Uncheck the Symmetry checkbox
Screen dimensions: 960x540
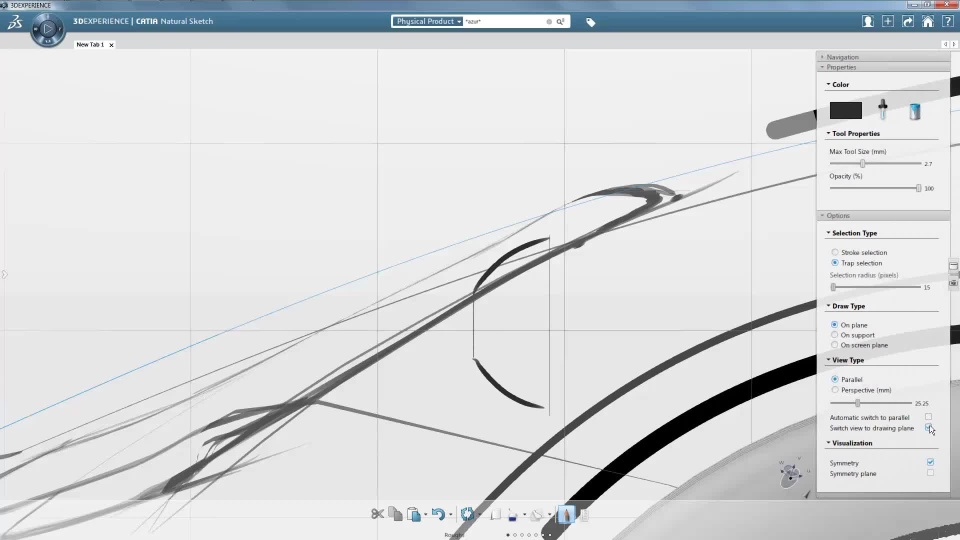[x=930, y=462]
